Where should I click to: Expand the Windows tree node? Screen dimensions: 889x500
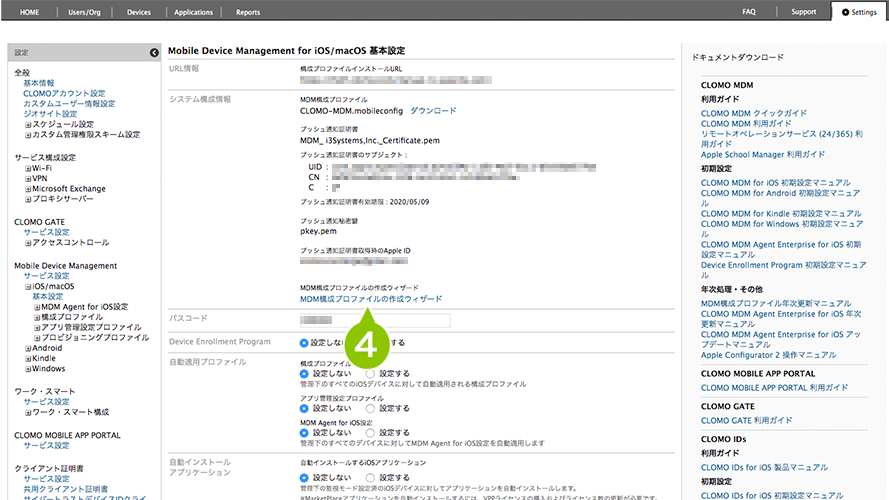[x=28, y=368]
